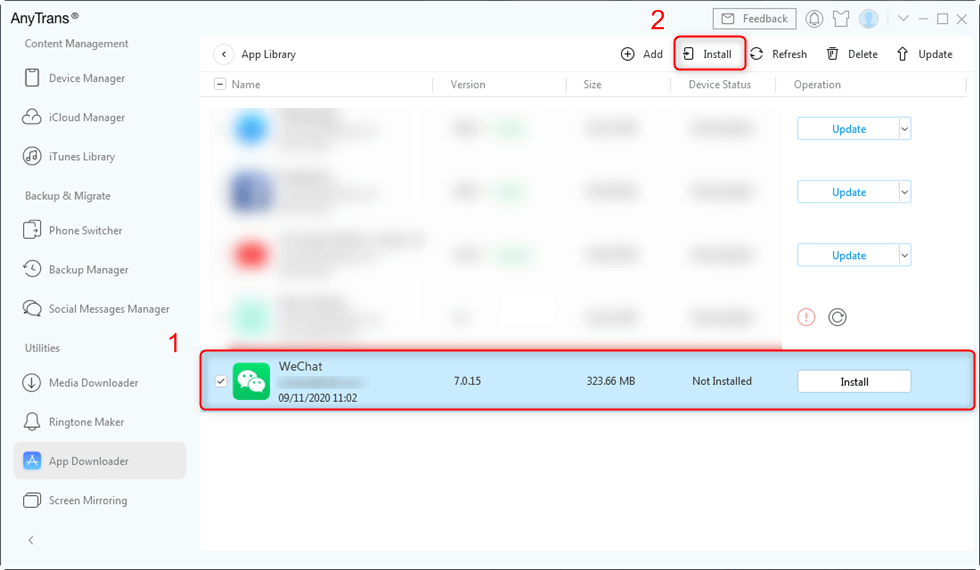This screenshot has height=570, width=980.
Task: Click Update for the first app row
Action: pos(848,129)
